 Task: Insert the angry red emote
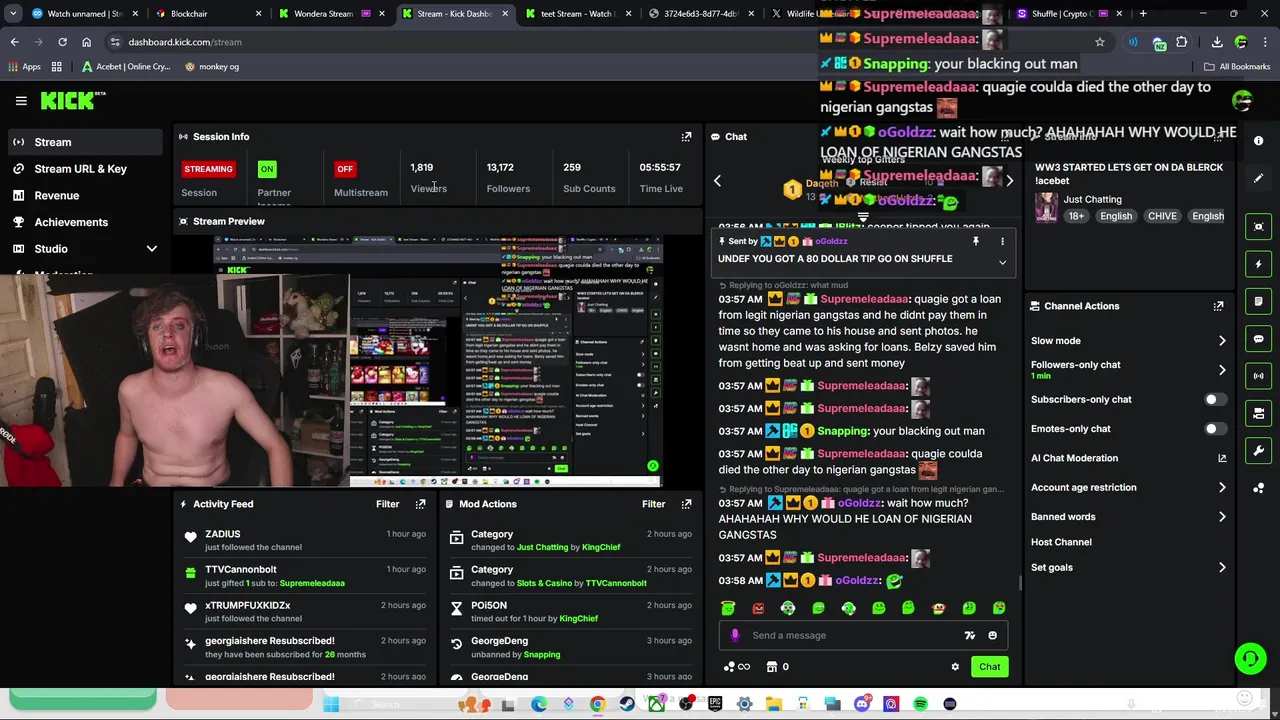758,608
